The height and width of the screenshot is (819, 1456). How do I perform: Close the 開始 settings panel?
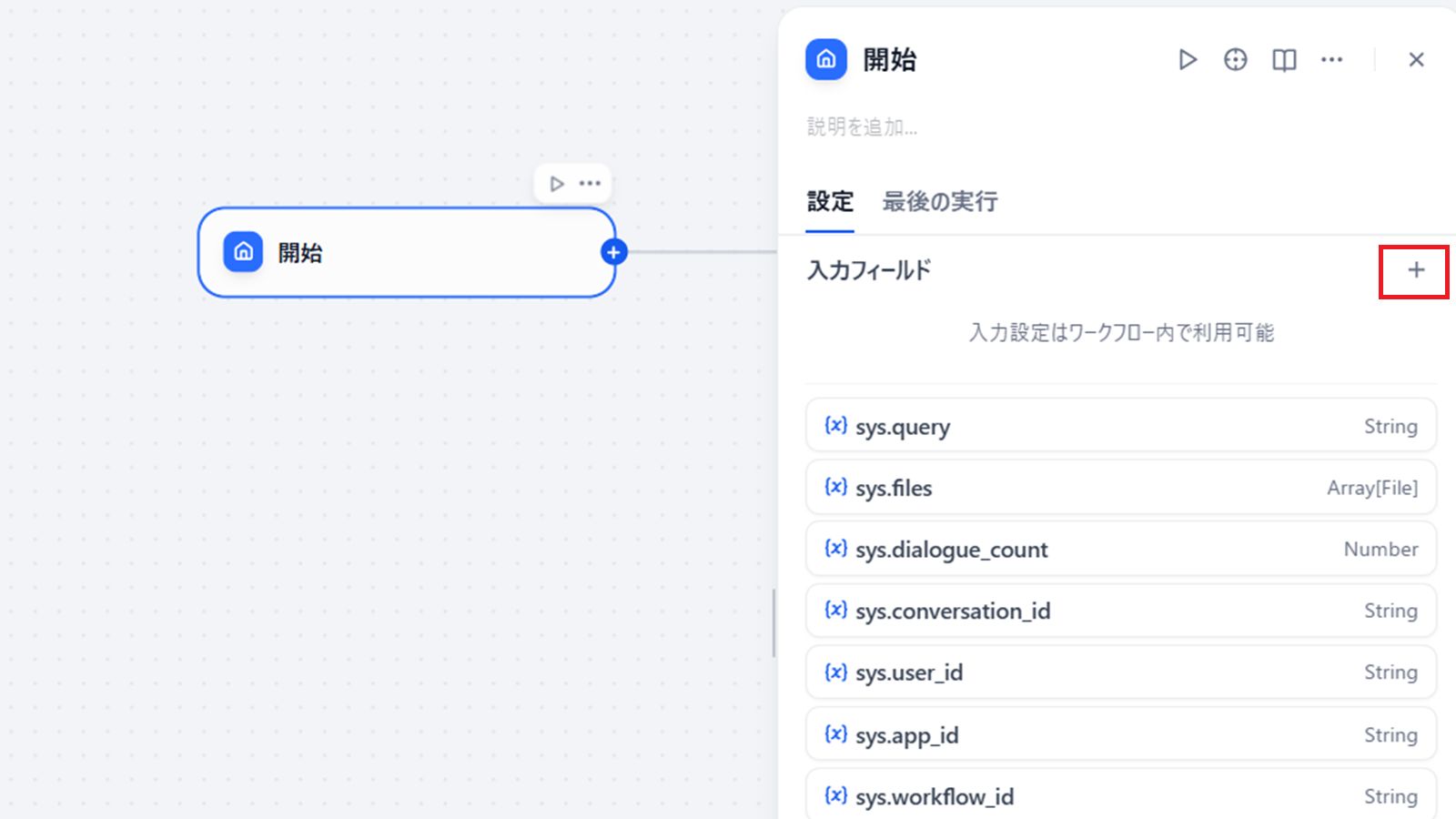(1416, 60)
